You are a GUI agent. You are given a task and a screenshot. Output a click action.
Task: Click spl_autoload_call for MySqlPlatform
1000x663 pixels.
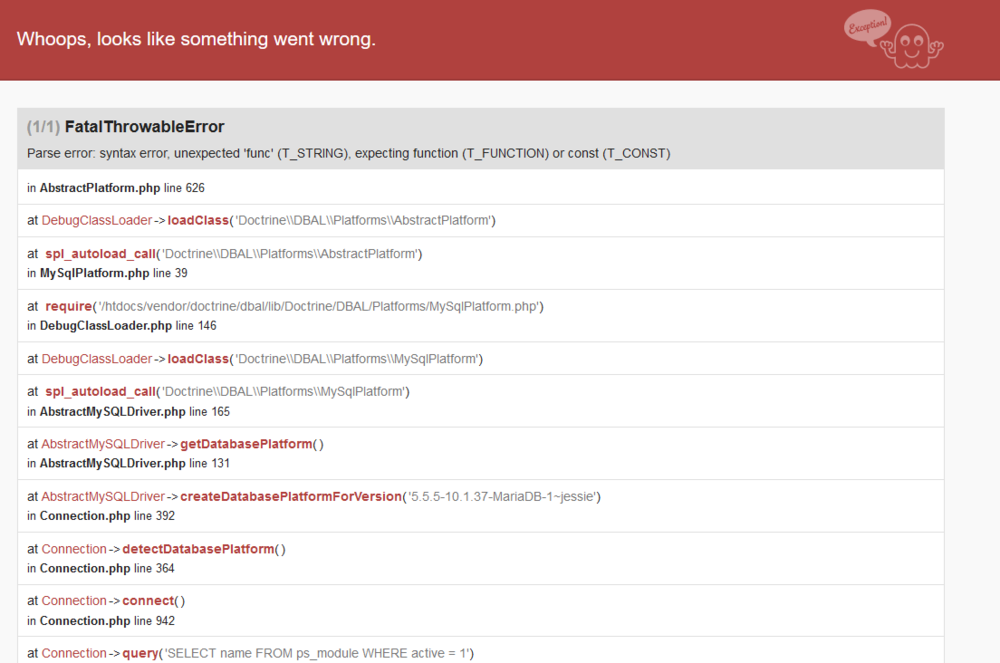tap(101, 391)
